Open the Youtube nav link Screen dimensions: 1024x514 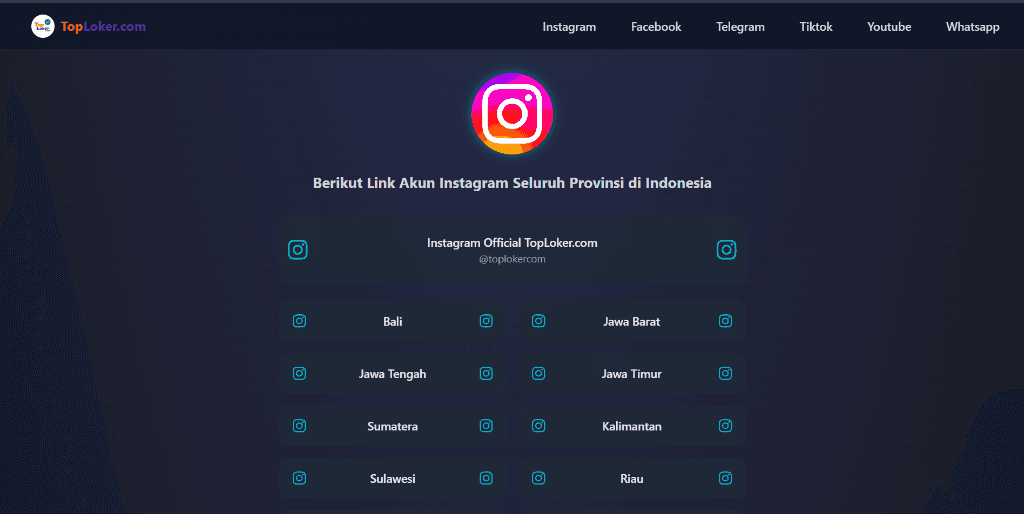(889, 27)
